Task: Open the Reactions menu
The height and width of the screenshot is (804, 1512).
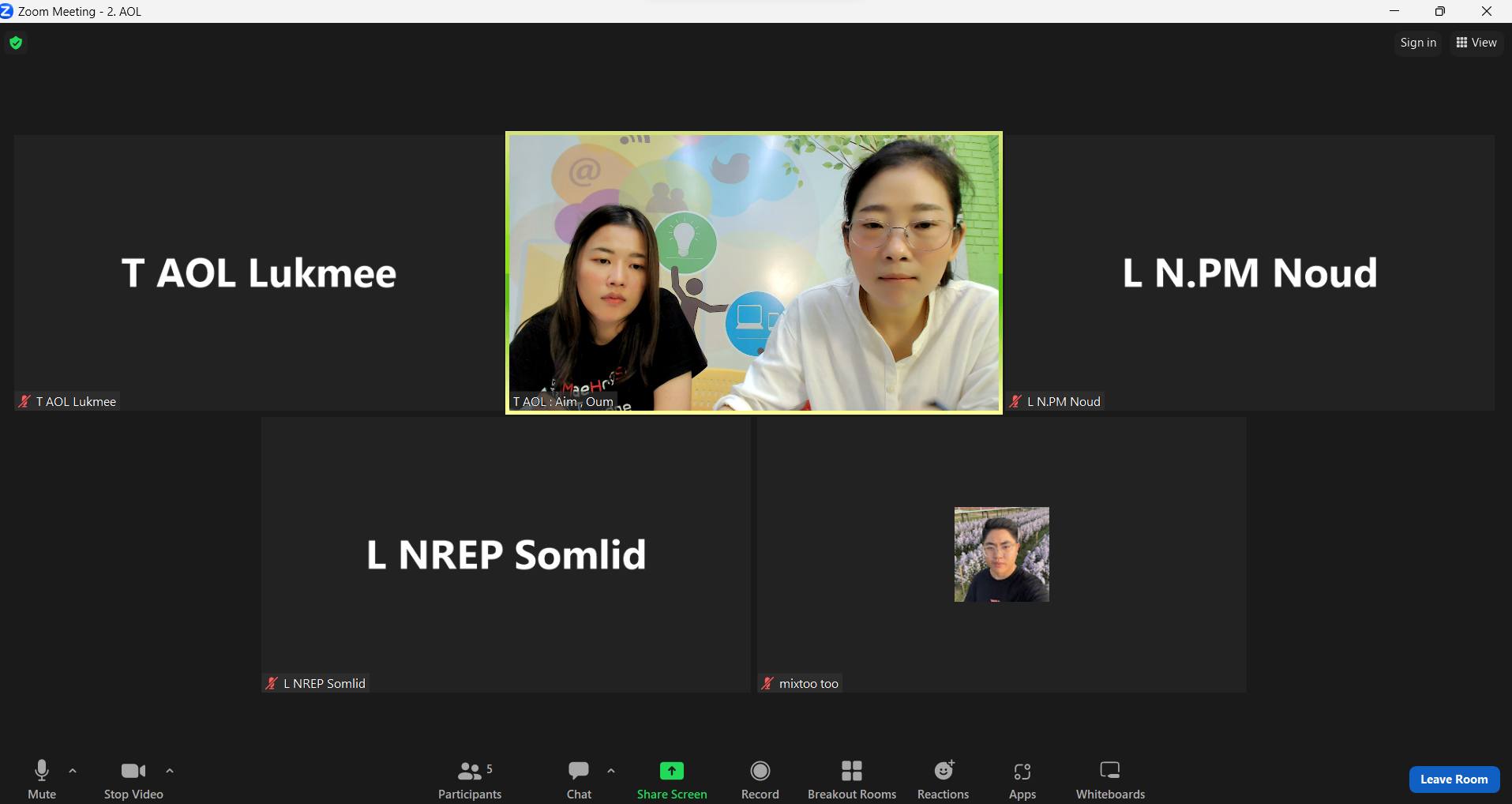Action: (x=943, y=780)
